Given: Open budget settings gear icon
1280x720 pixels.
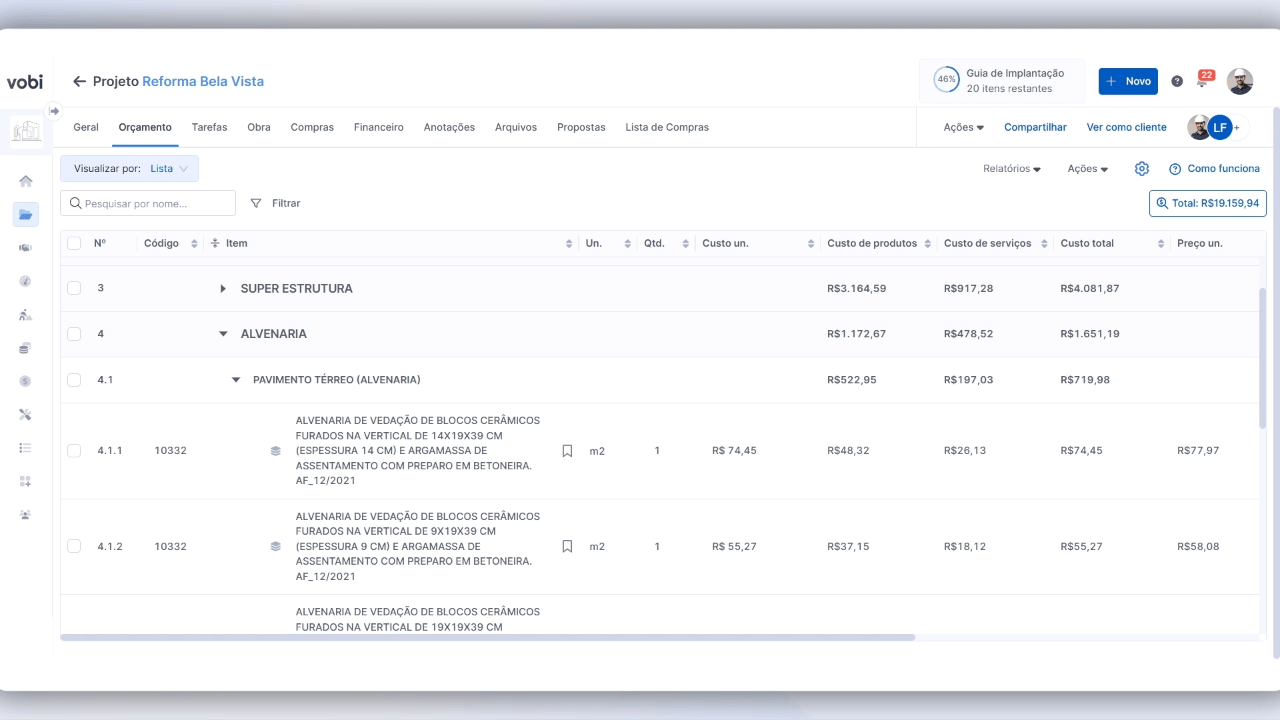Looking at the screenshot, I should click(1141, 169).
